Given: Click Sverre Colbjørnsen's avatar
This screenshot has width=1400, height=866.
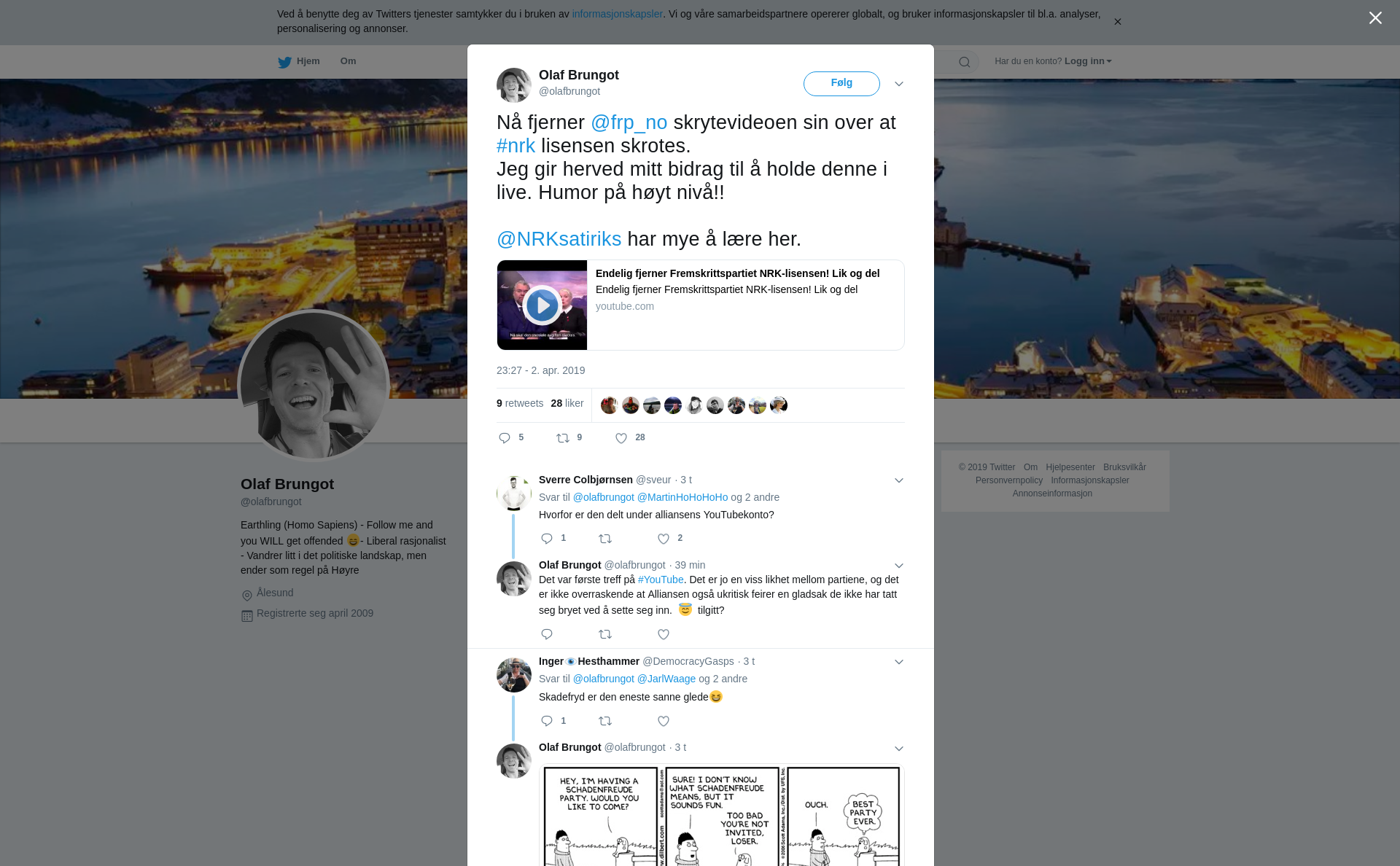Looking at the screenshot, I should (x=514, y=494).
